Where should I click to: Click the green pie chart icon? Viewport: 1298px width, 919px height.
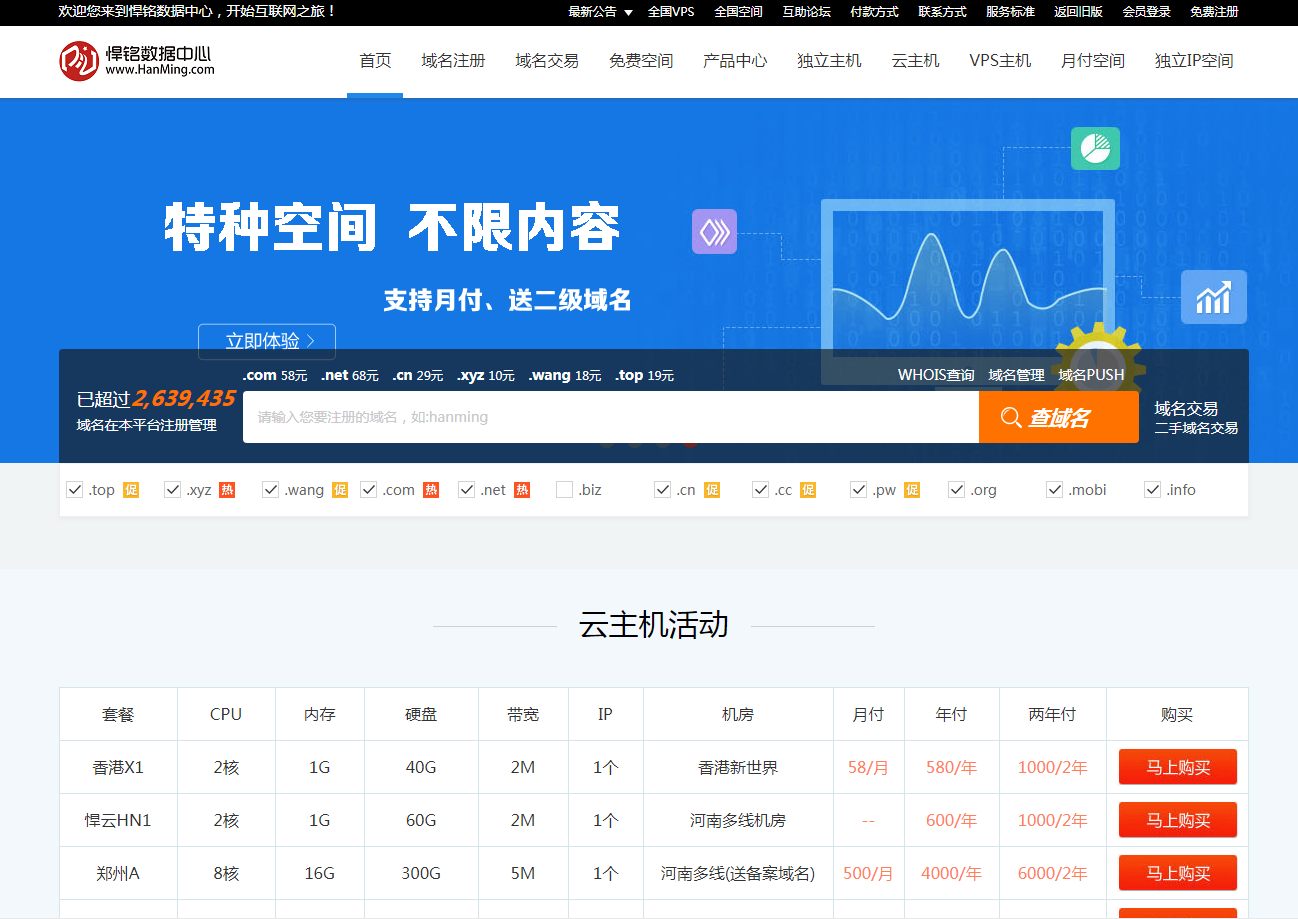(1095, 149)
